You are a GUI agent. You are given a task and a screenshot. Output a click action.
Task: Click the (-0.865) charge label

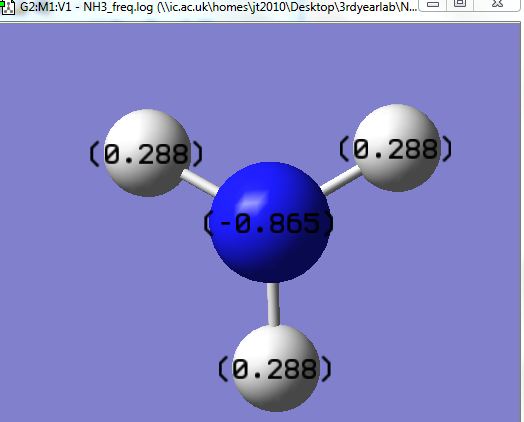pyautogui.click(x=269, y=223)
